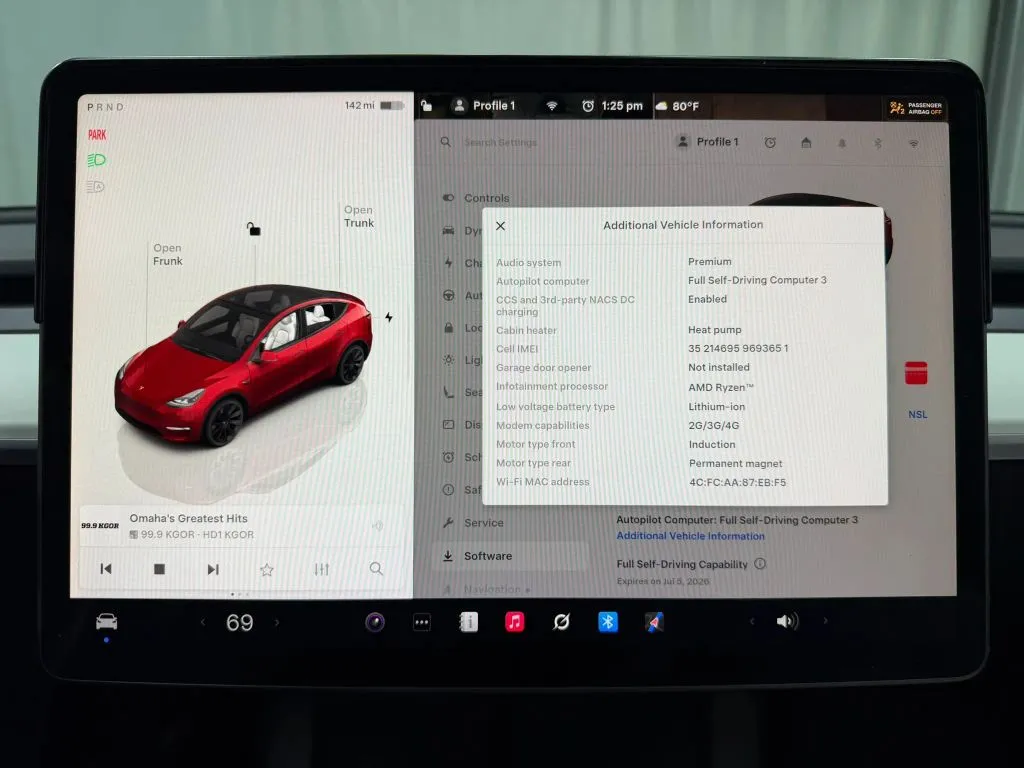
Task: Tap the red gift icon above NSL
Action: [916, 373]
